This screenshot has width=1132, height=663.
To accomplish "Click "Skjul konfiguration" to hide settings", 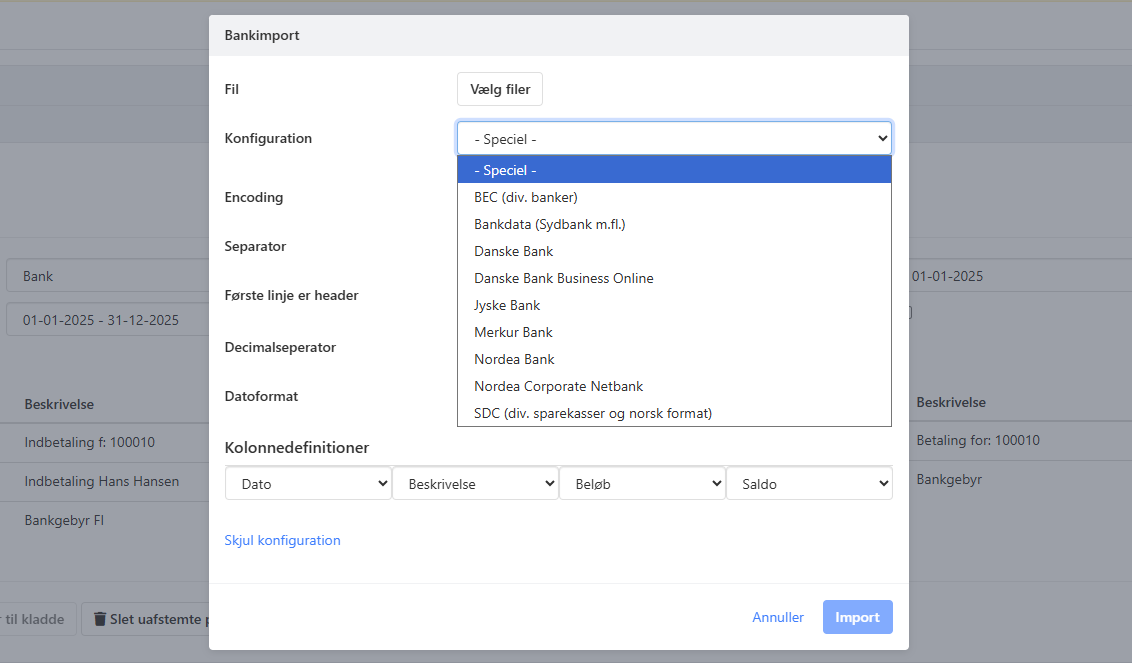I will point(283,540).
